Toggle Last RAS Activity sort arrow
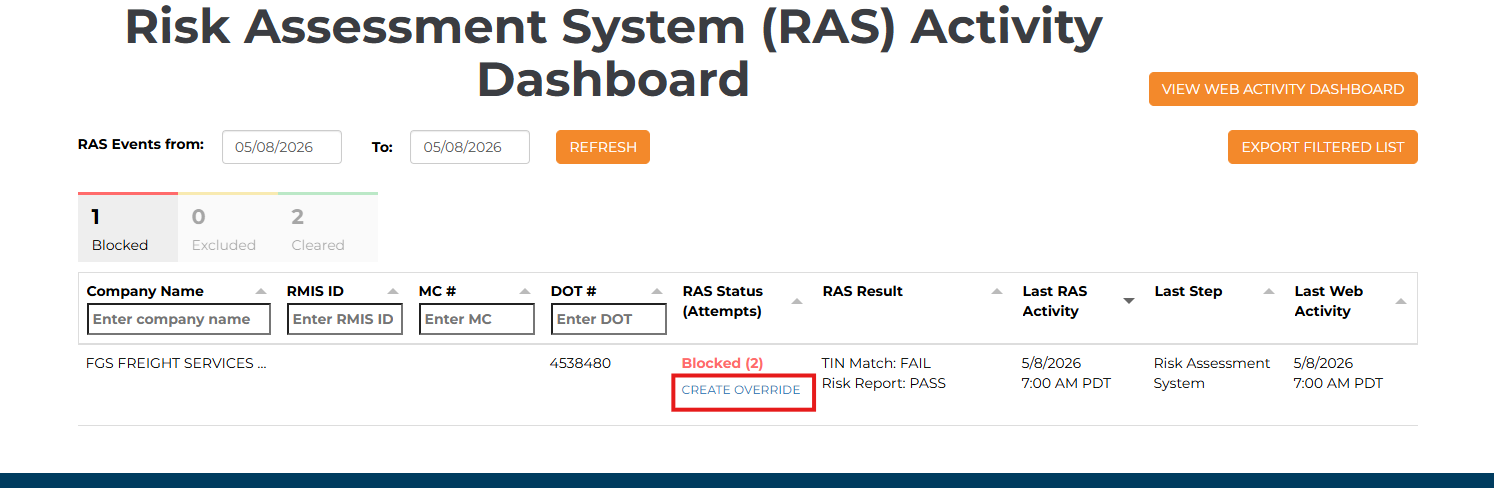 tap(1129, 301)
